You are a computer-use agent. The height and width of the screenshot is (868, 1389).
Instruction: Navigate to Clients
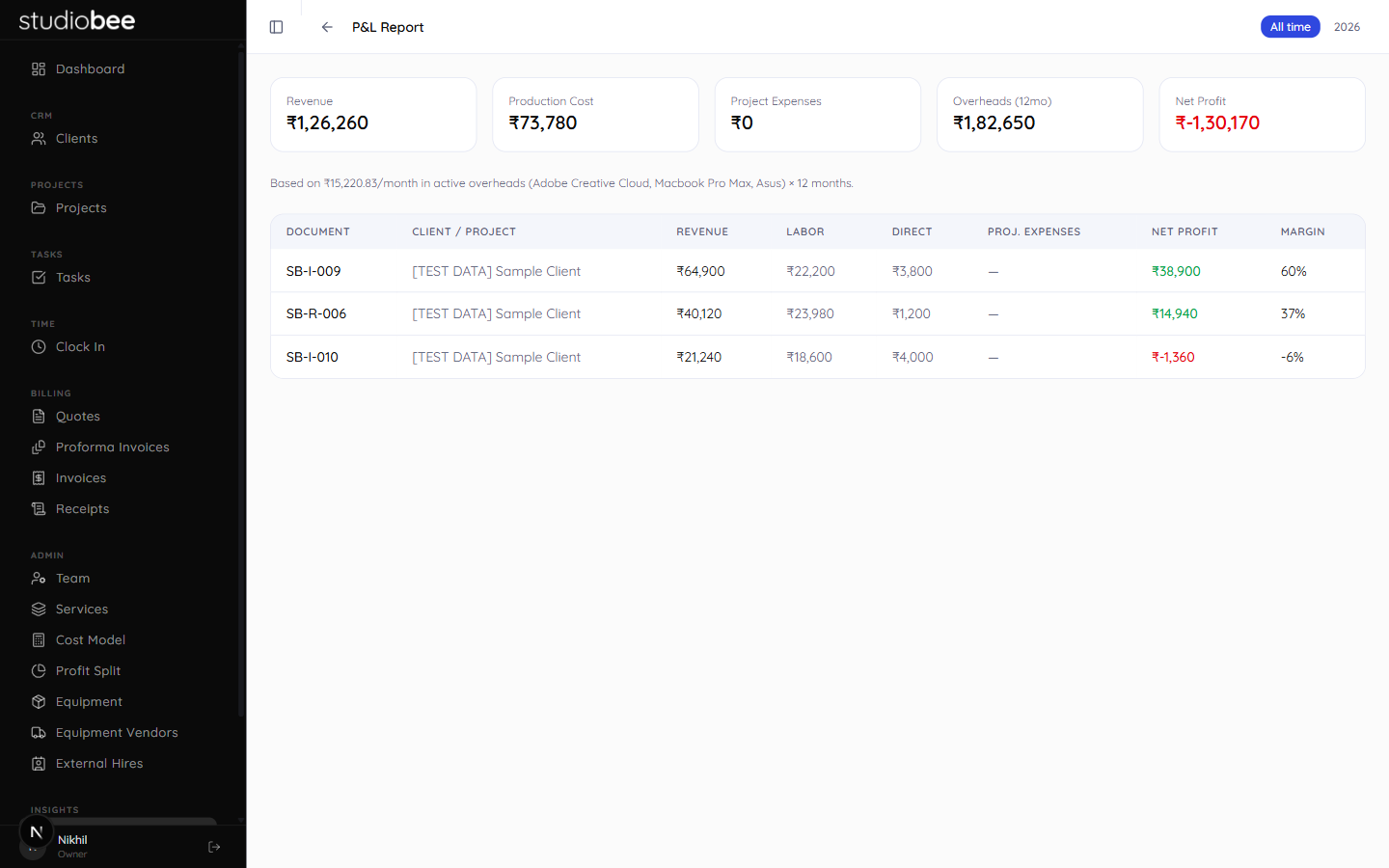click(77, 139)
